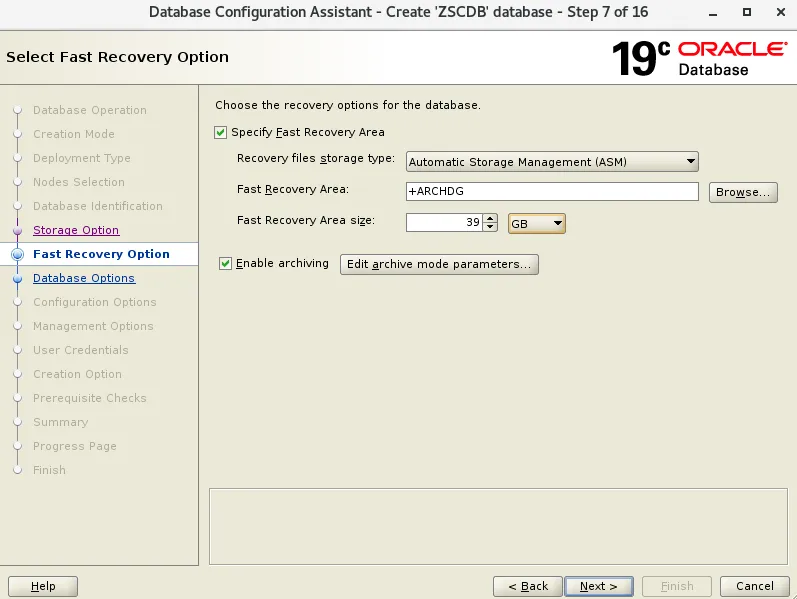Go to the Database Options step

(x=84, y=278)
